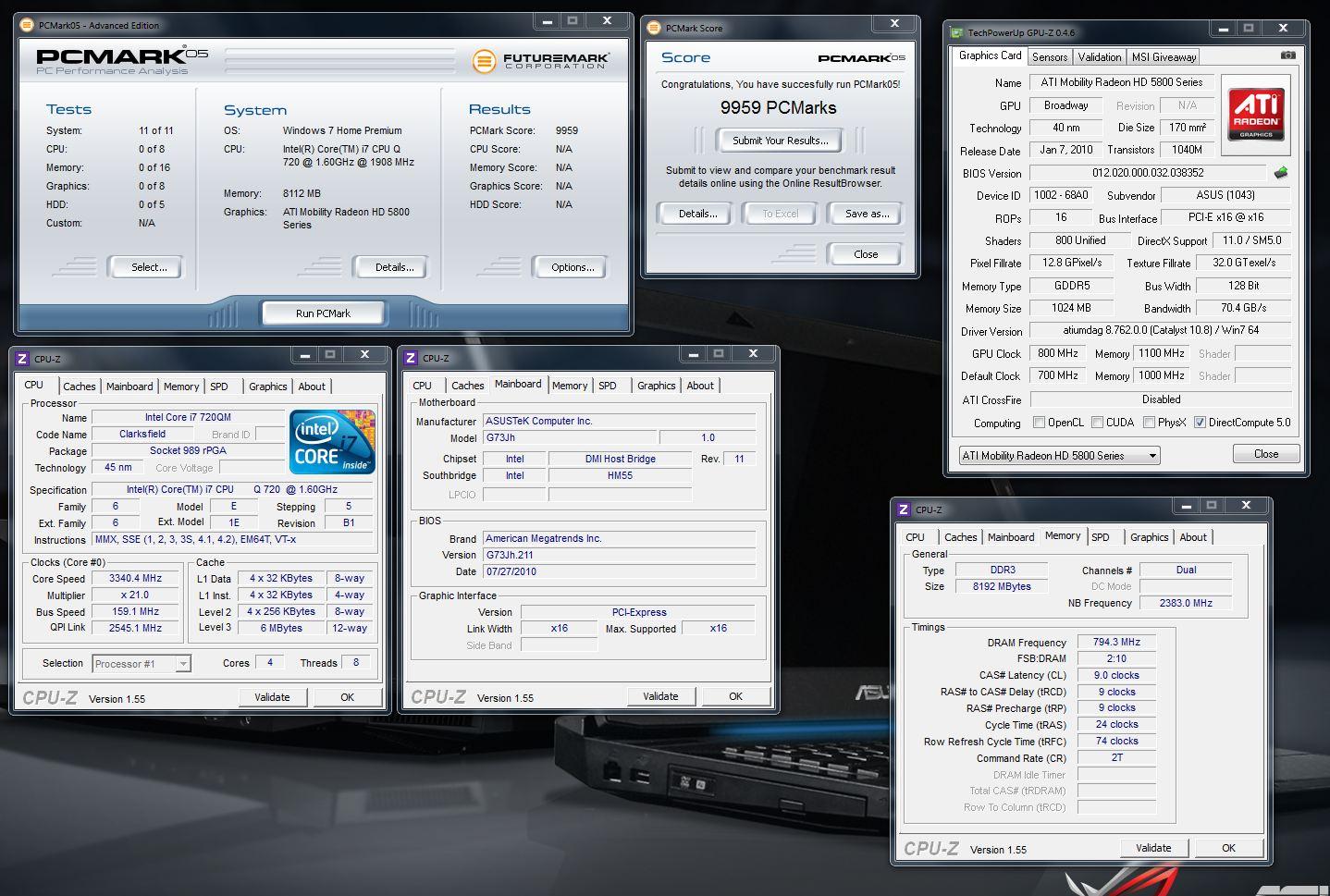Click the ATI Radeon logo in GPU-Z
Viewport: 1330px width, 896px height.
(x=1256, y=115)
